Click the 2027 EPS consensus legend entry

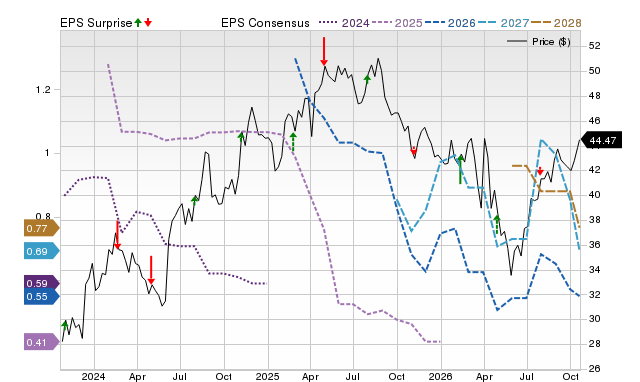coord(503,23)
